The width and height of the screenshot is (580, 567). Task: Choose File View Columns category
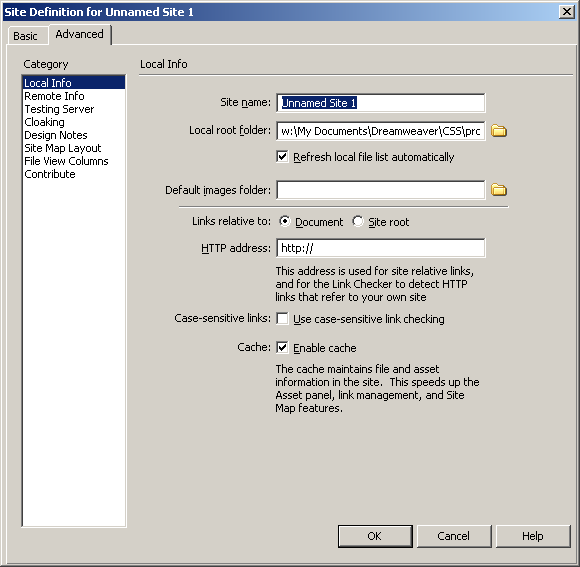click(x=66, y=161)
